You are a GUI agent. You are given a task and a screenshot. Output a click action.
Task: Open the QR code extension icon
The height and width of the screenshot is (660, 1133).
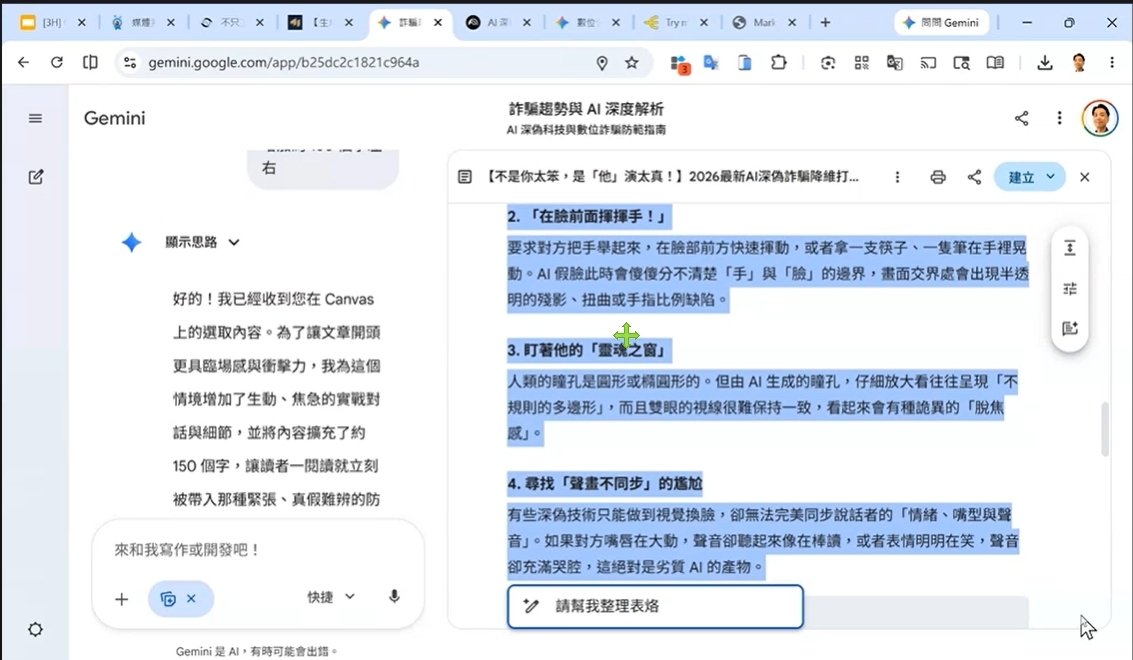click(861, 63)
